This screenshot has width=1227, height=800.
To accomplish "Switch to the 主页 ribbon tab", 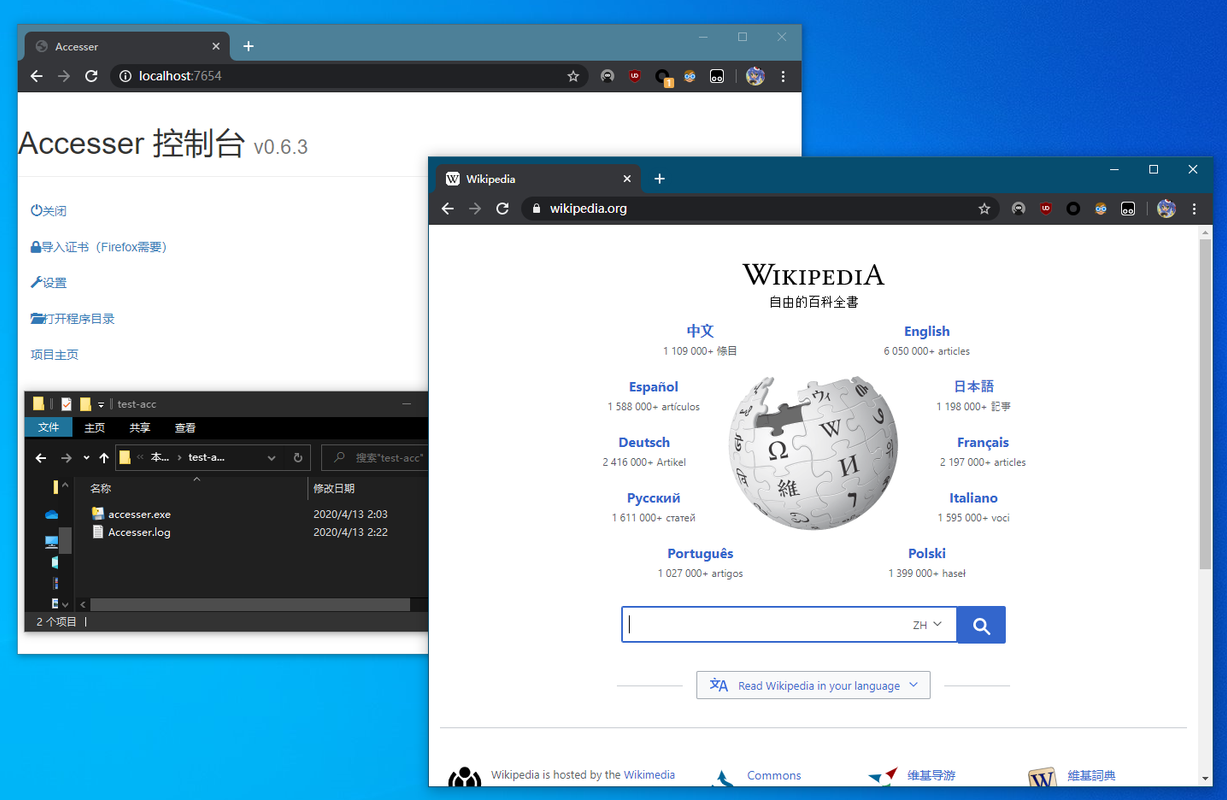I will tap(95, 428).
